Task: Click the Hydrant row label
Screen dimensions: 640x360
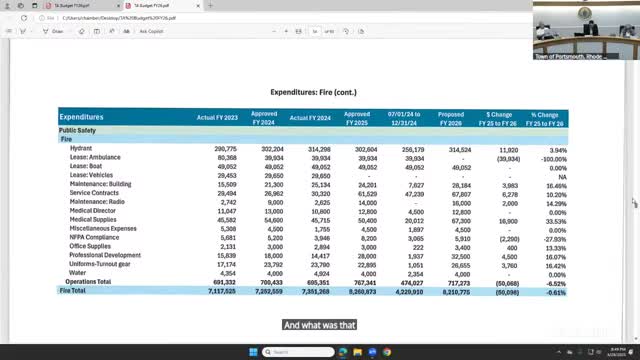Action: click(x=81, y=148)
